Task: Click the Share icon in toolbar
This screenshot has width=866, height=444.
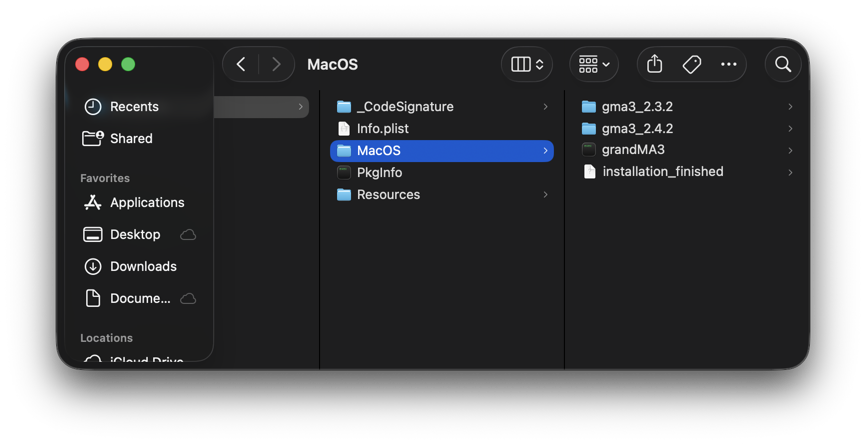Action: coord(654,64)
